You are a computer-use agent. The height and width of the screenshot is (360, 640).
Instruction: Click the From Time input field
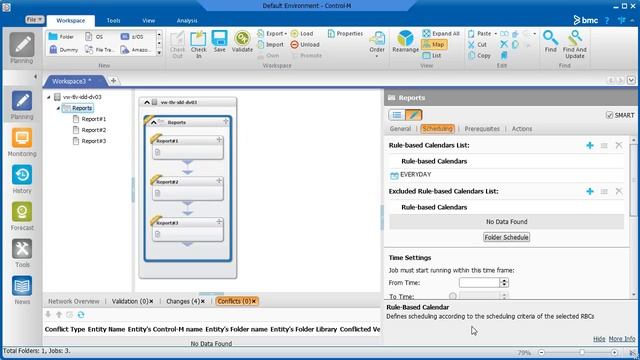(479, 282)
